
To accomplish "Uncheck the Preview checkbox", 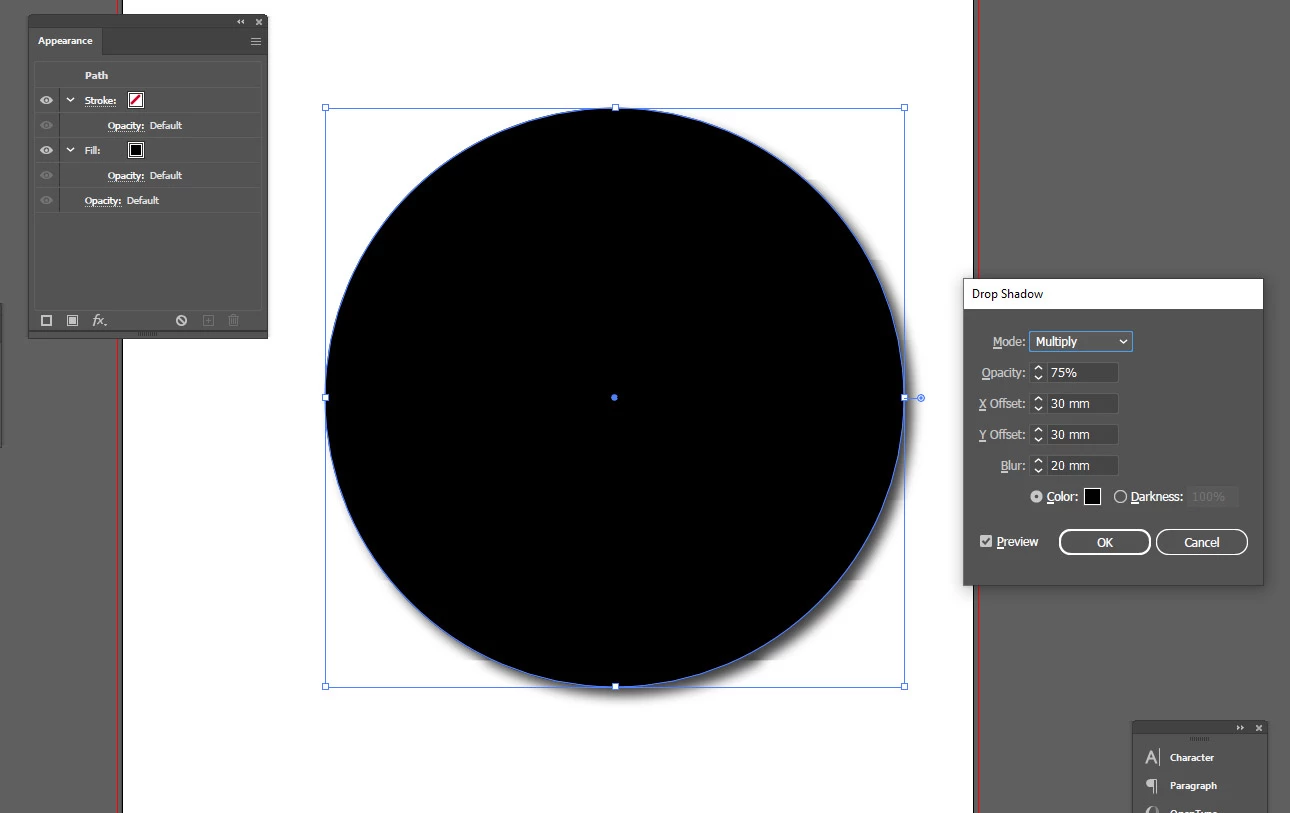I will (x=986, y=541).
